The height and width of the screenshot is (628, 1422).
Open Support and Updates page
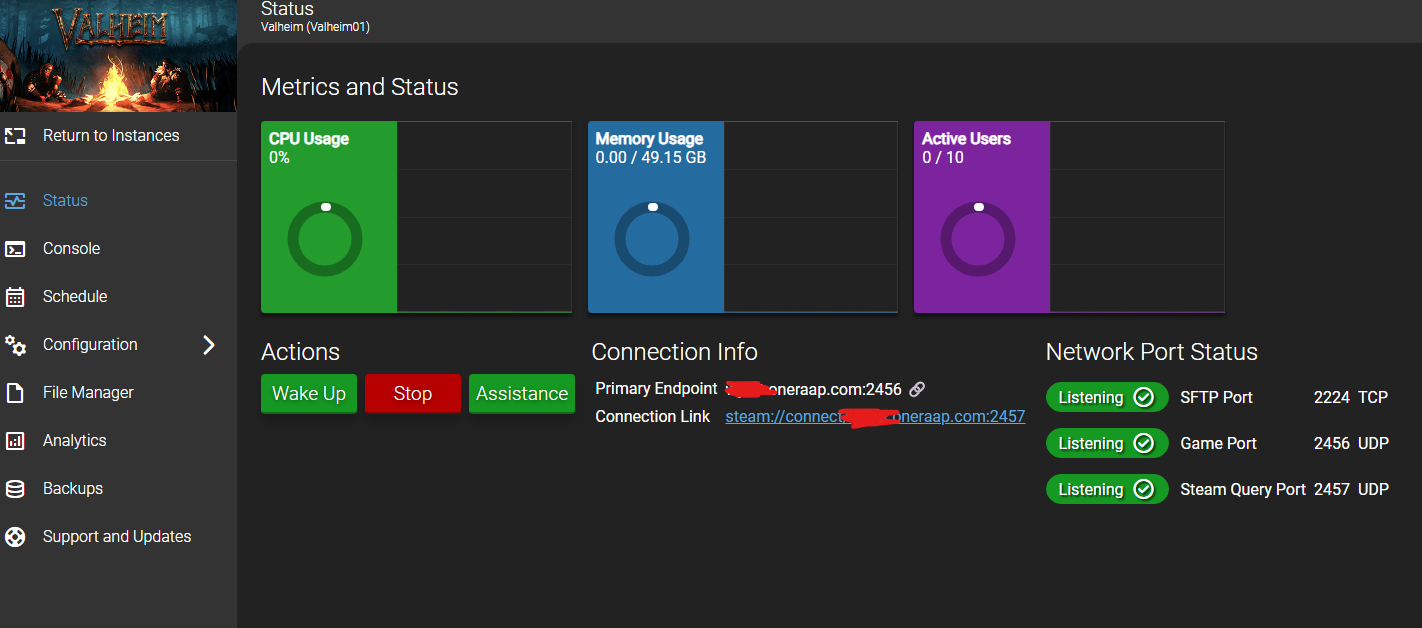[118, 537]
